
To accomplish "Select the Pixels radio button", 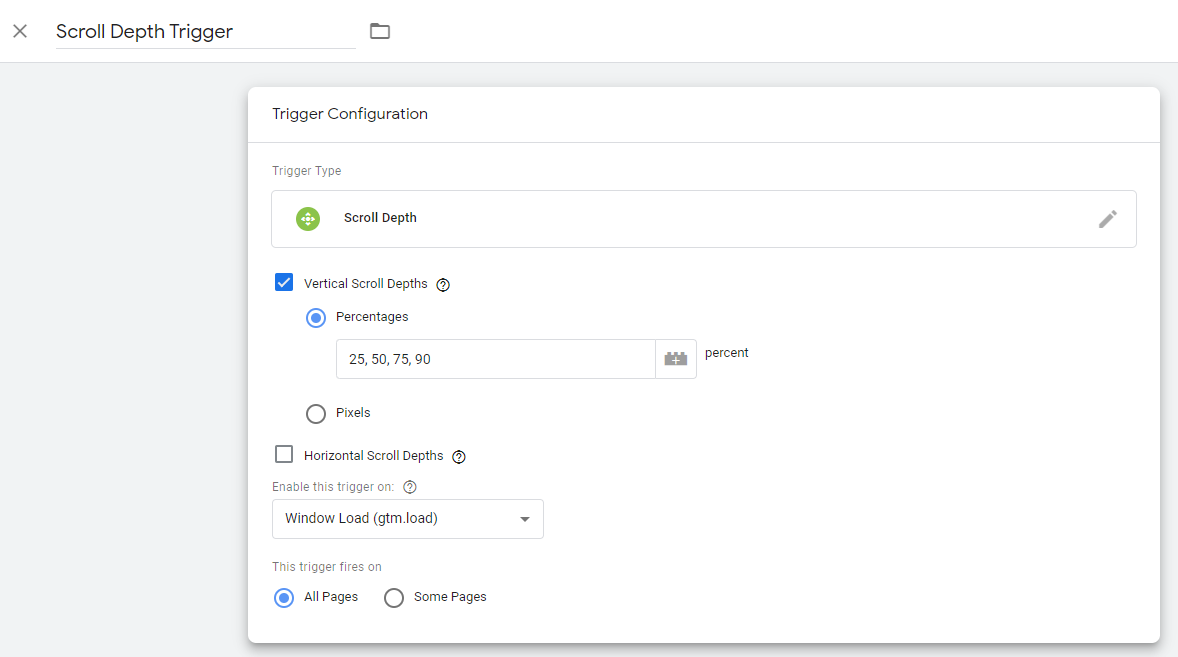I will pos(316,414).
